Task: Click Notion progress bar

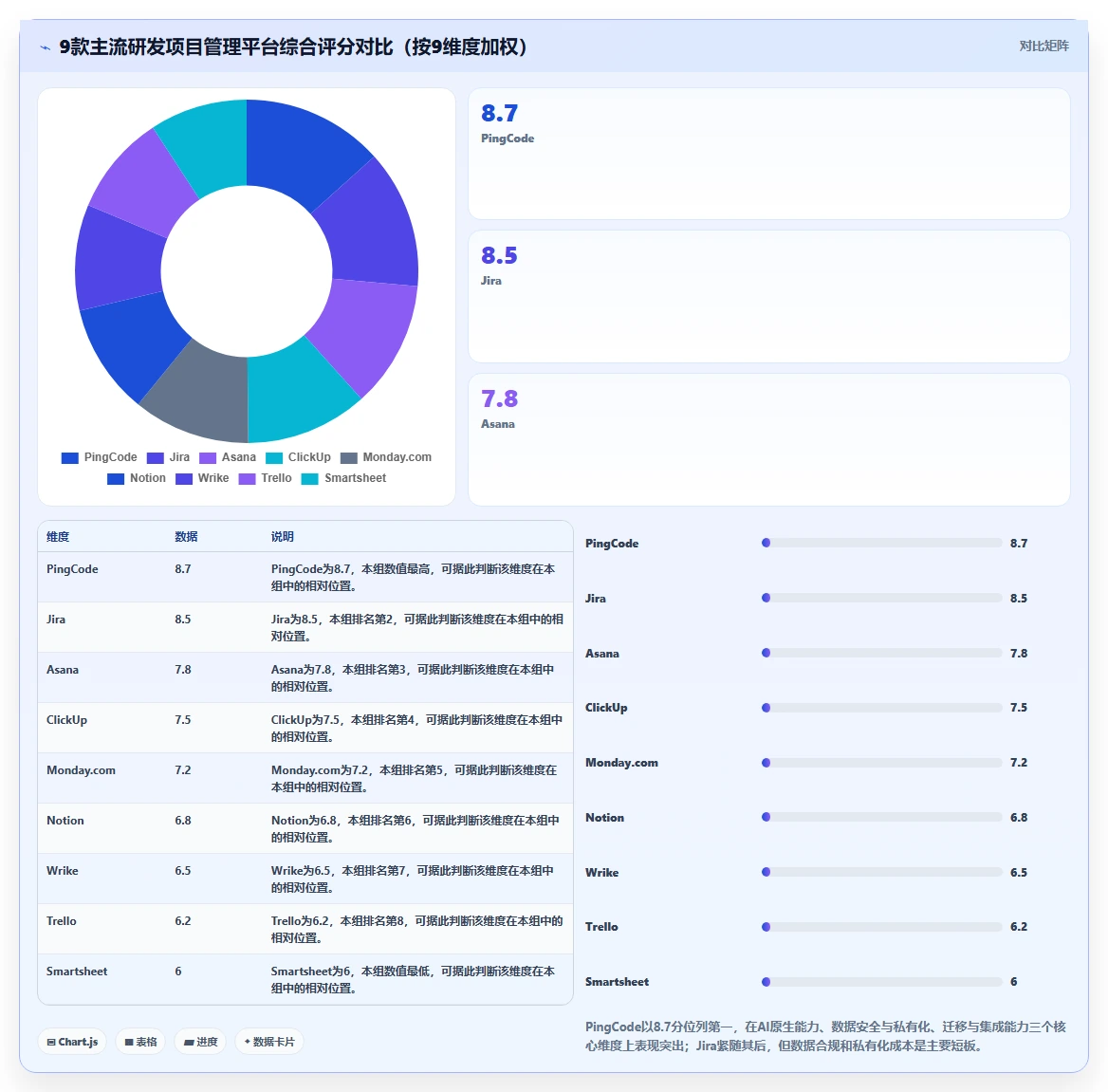Action: (x=882, y=817)
